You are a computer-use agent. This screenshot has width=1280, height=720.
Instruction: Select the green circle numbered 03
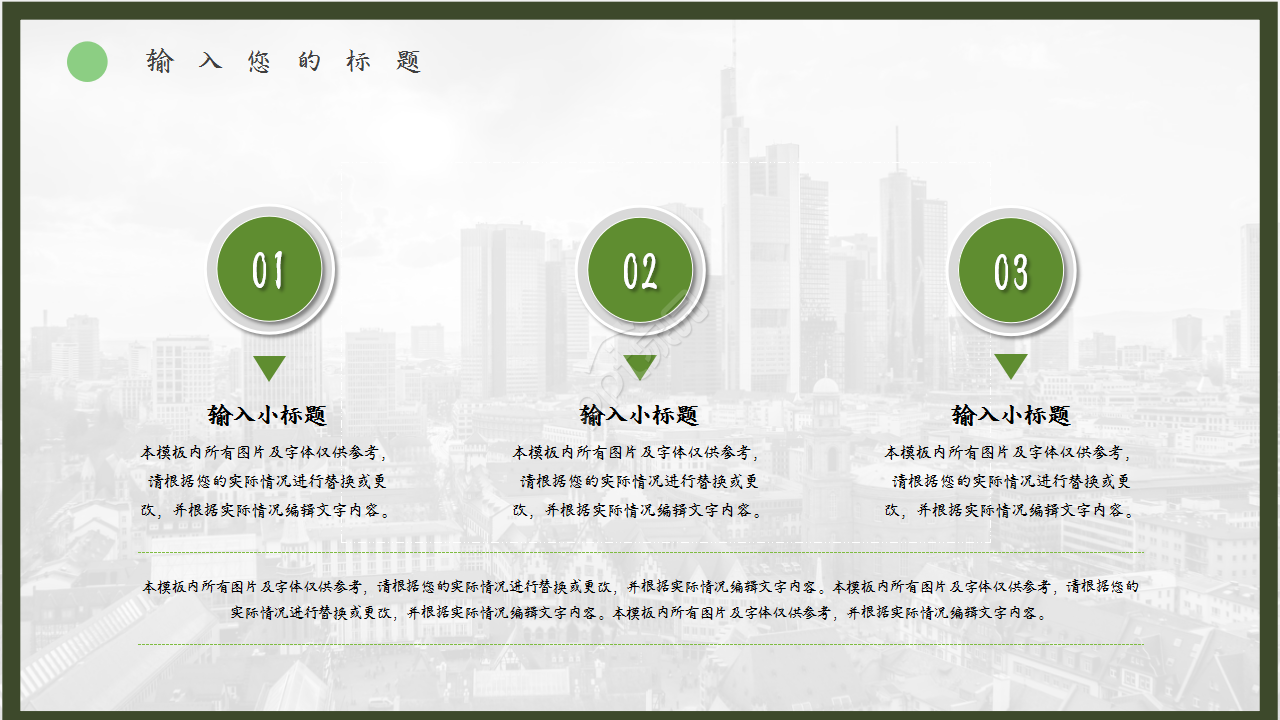tap(1012, 268)
